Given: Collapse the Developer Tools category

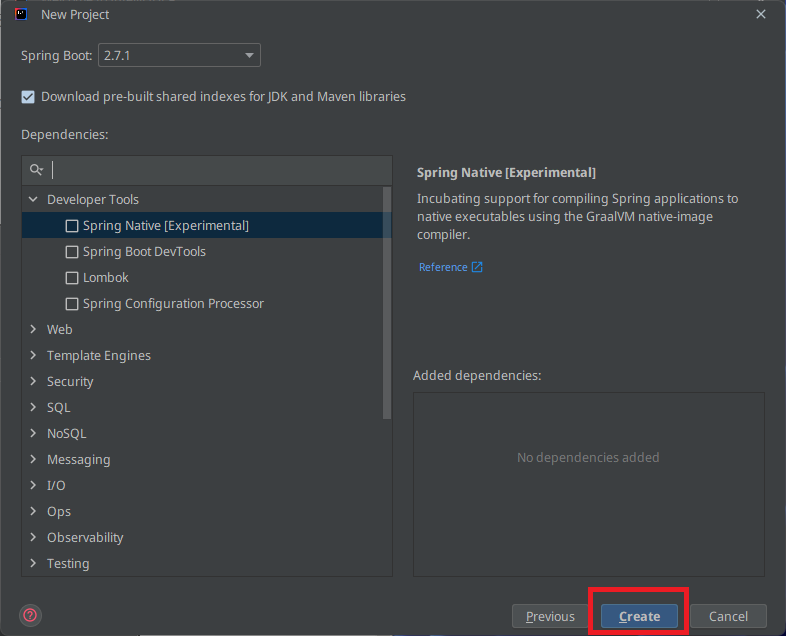Looking at the screenshot, I should [33, 199].
